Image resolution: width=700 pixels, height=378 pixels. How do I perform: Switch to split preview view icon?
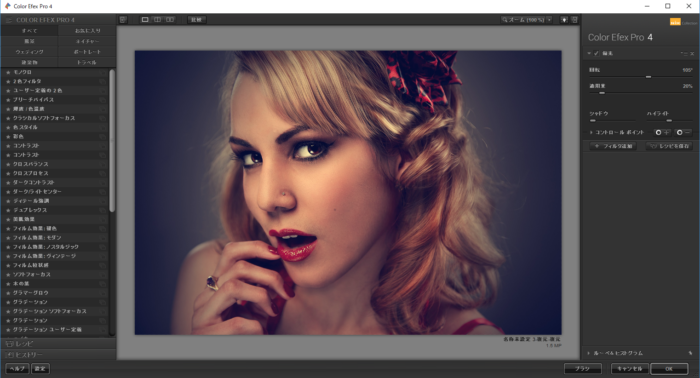point(158,20)
